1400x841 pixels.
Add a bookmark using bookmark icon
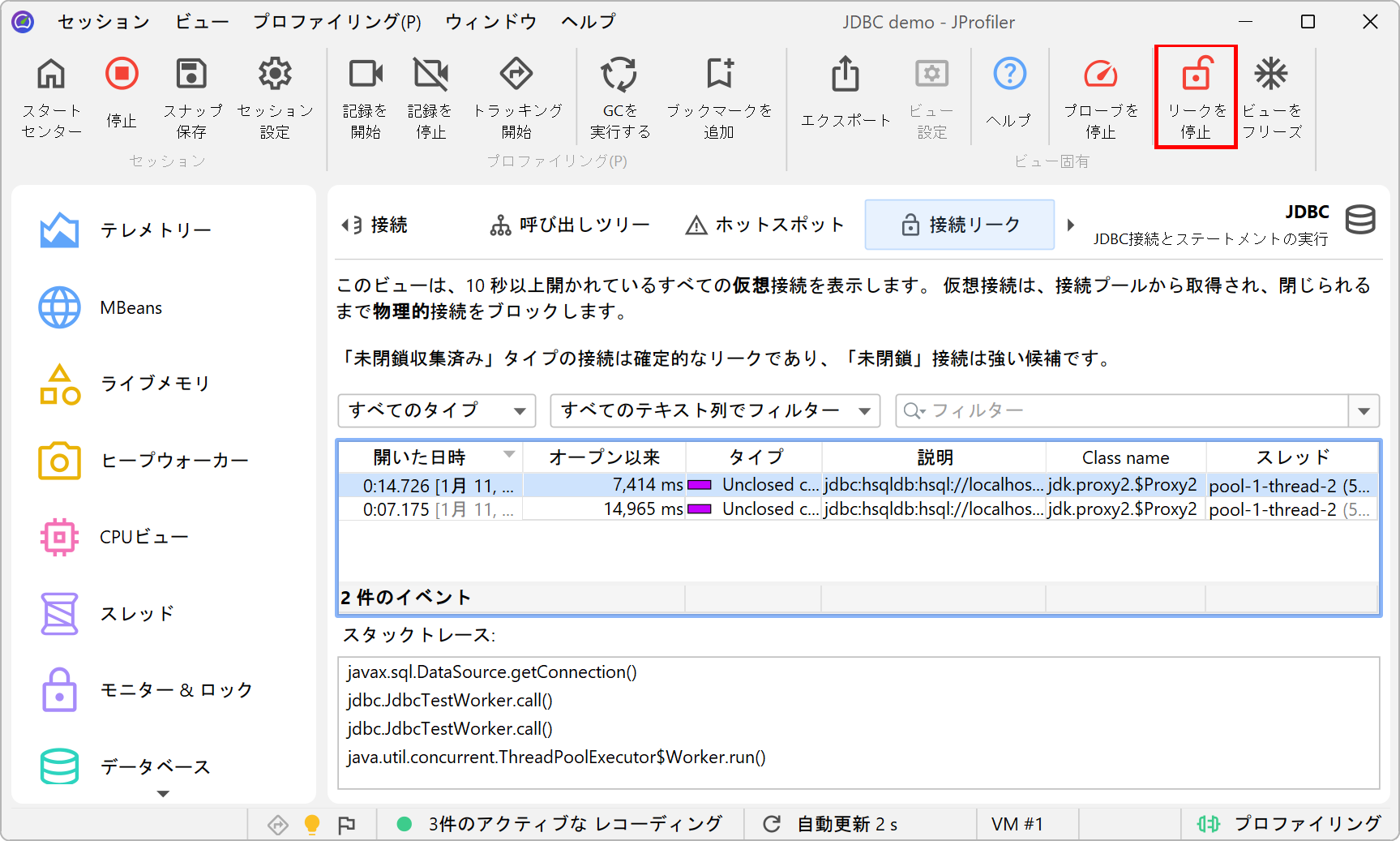(x=719, y=75)
